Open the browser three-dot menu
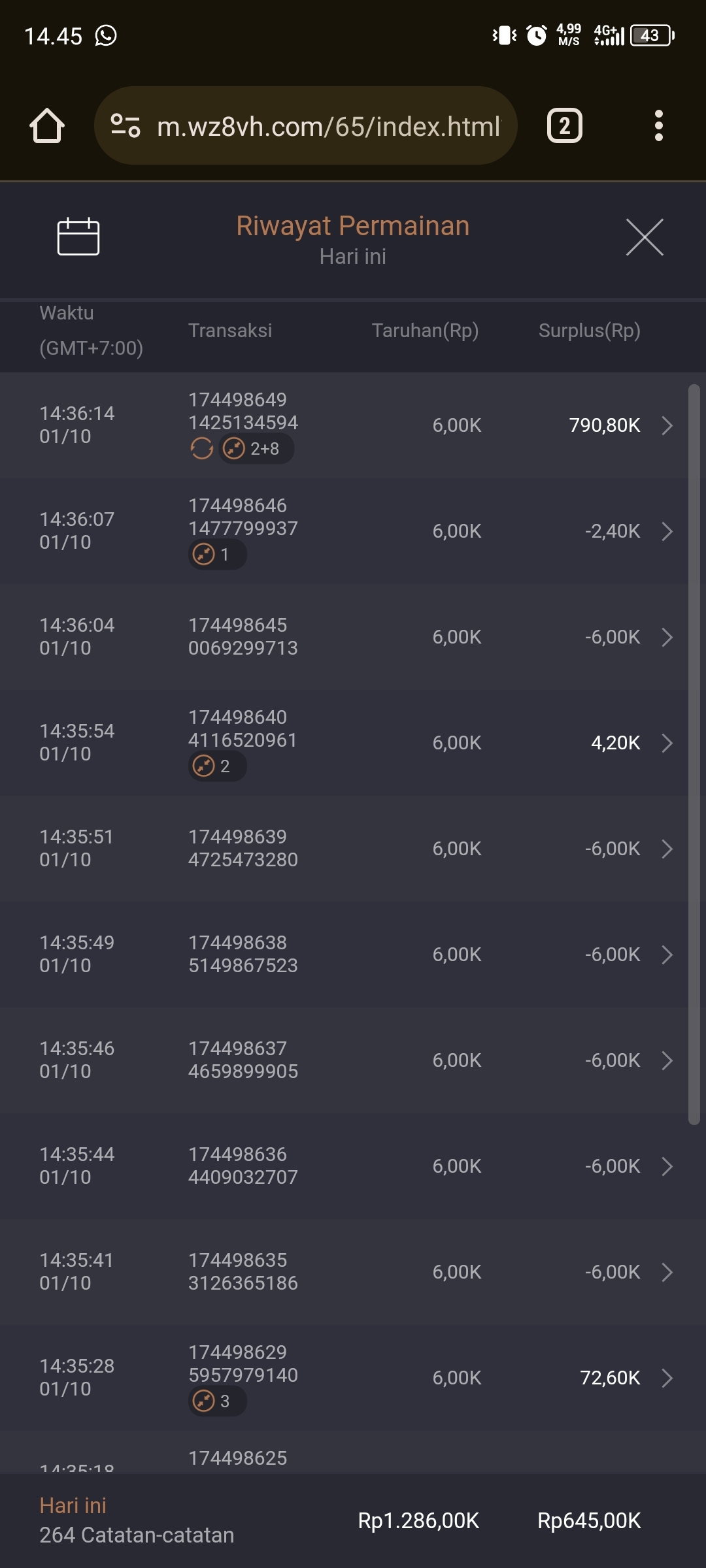Viewport: 706px width, 1568px height. 658,125
